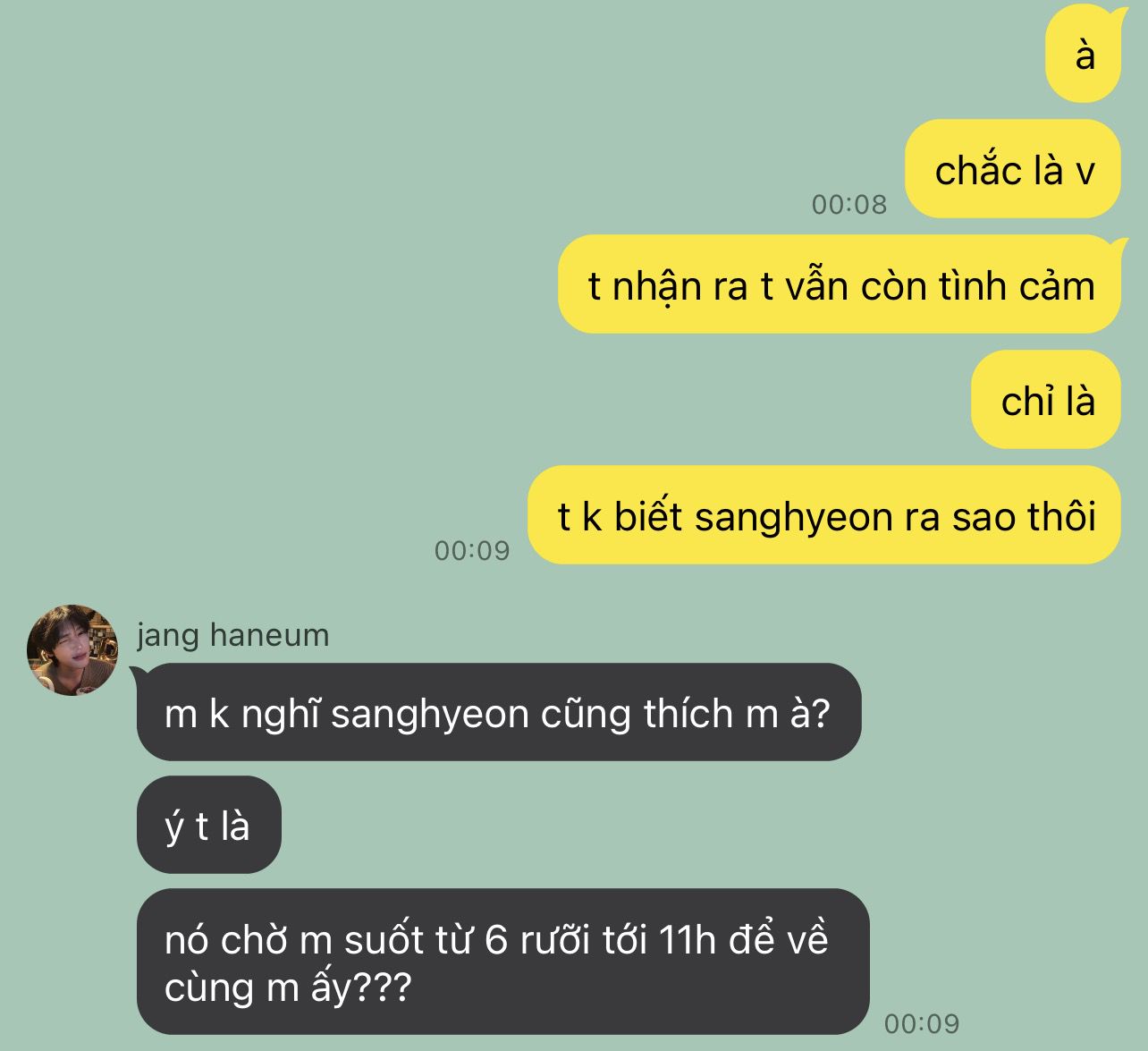The image size is (1148, 1051).
Task: Select the "chỉ là" yellow message bubble
Action: click(1046, 400)
